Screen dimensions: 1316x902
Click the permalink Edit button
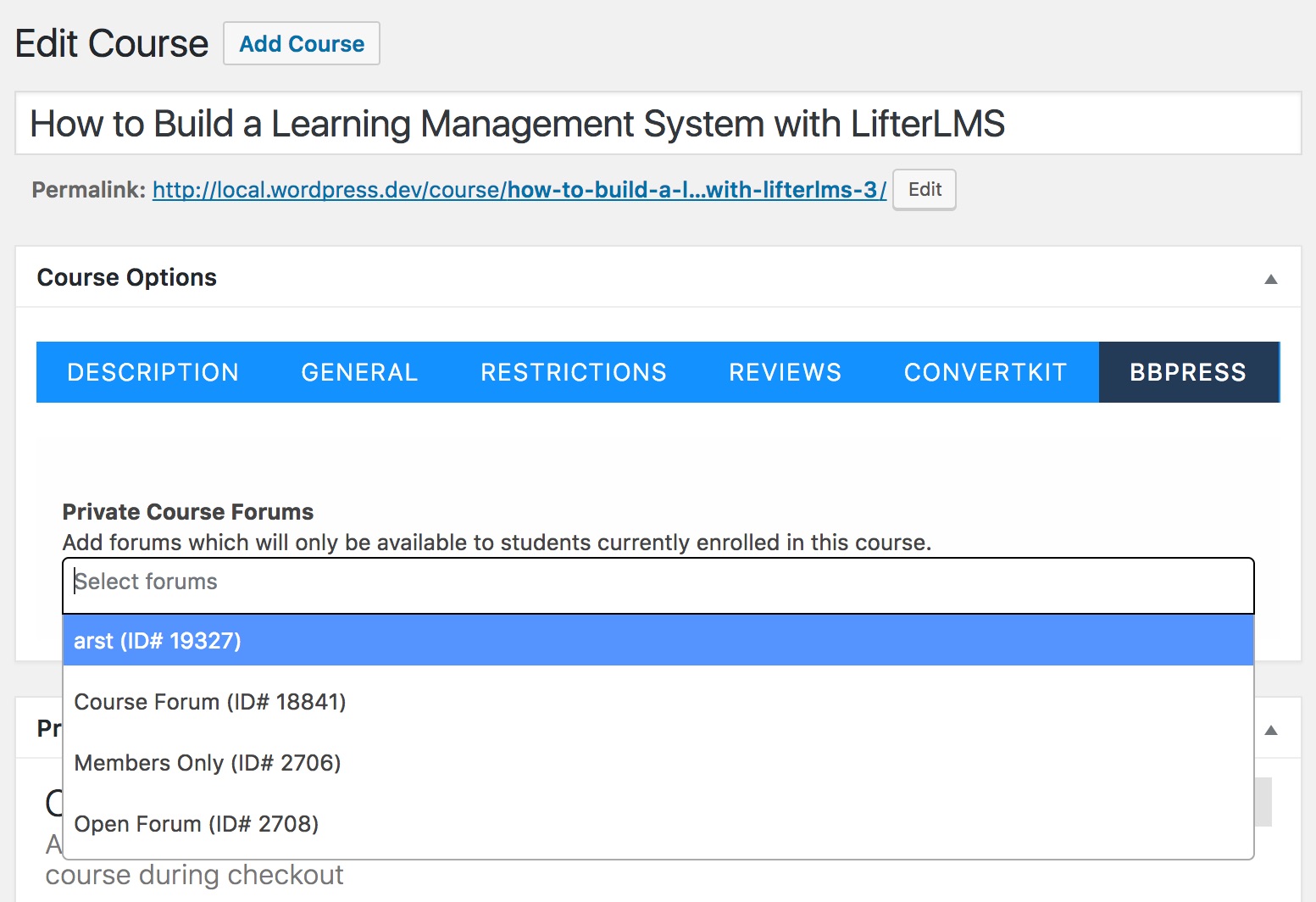tap(924, 190)
